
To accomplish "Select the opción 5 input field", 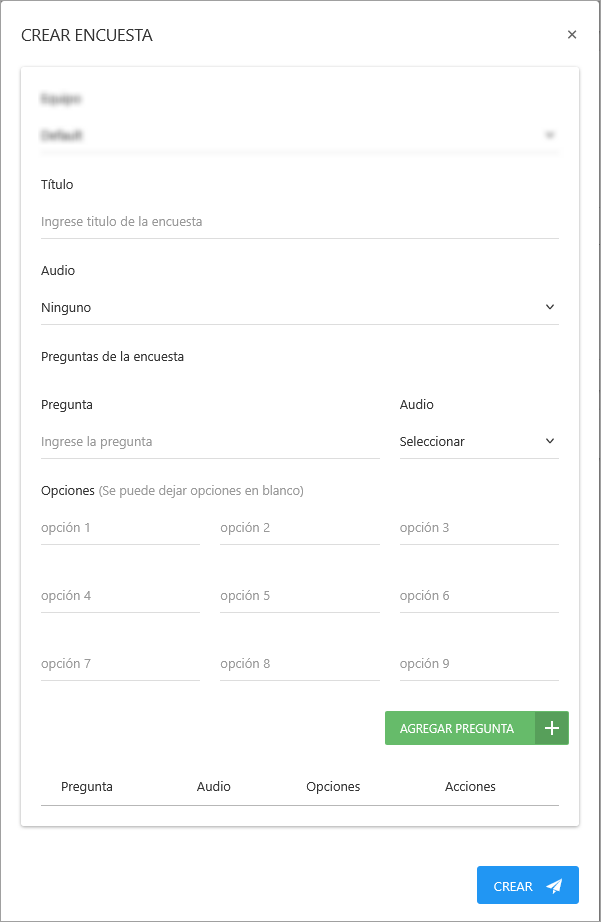I will [300, 595].
